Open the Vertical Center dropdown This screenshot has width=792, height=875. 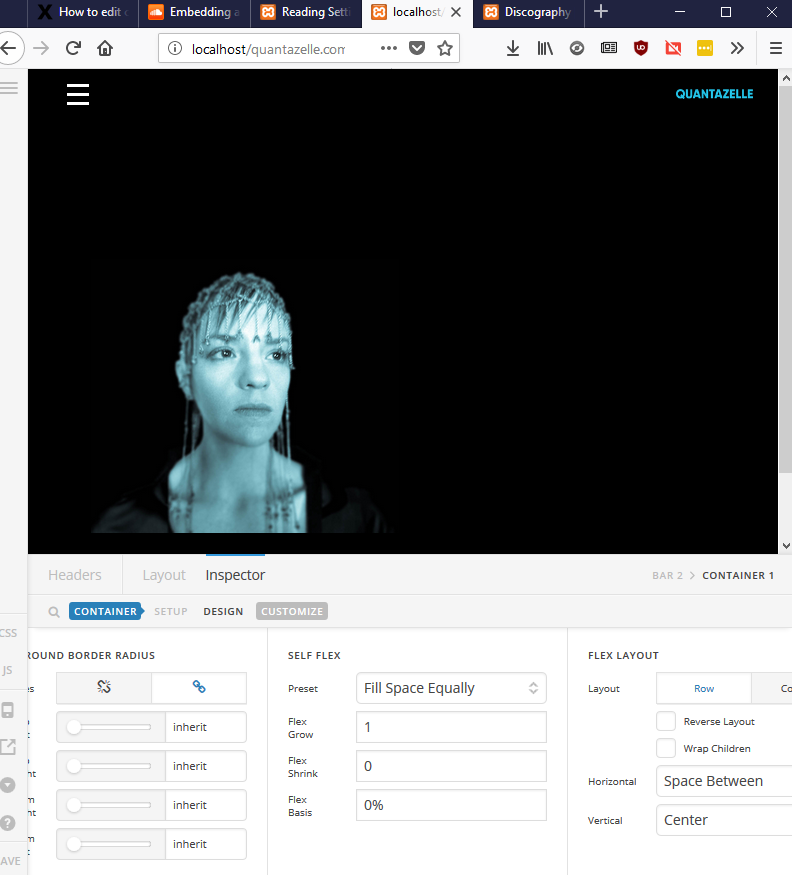coord(726,820)
